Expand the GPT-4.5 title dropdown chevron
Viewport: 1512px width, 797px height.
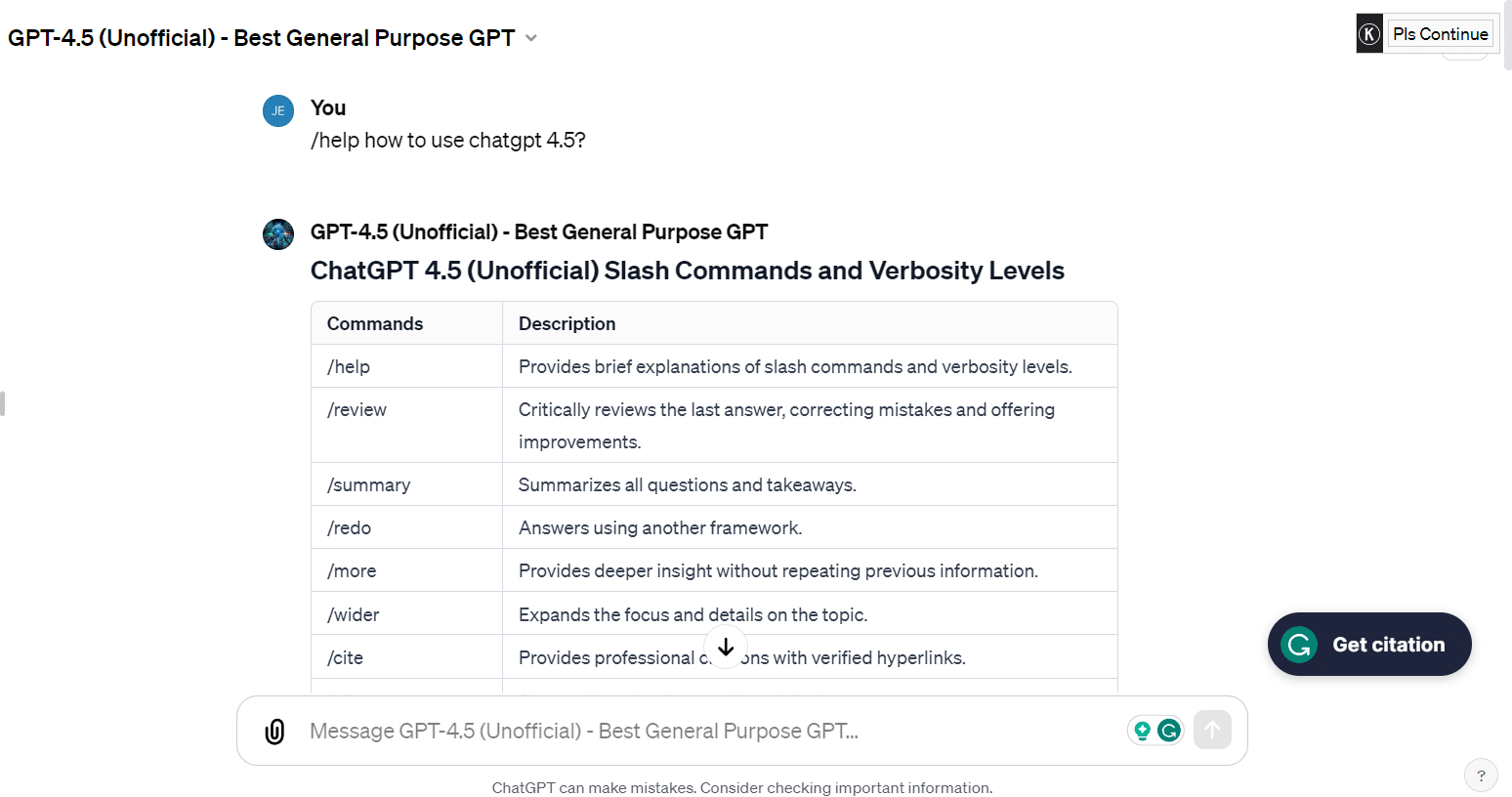[531, 38]
